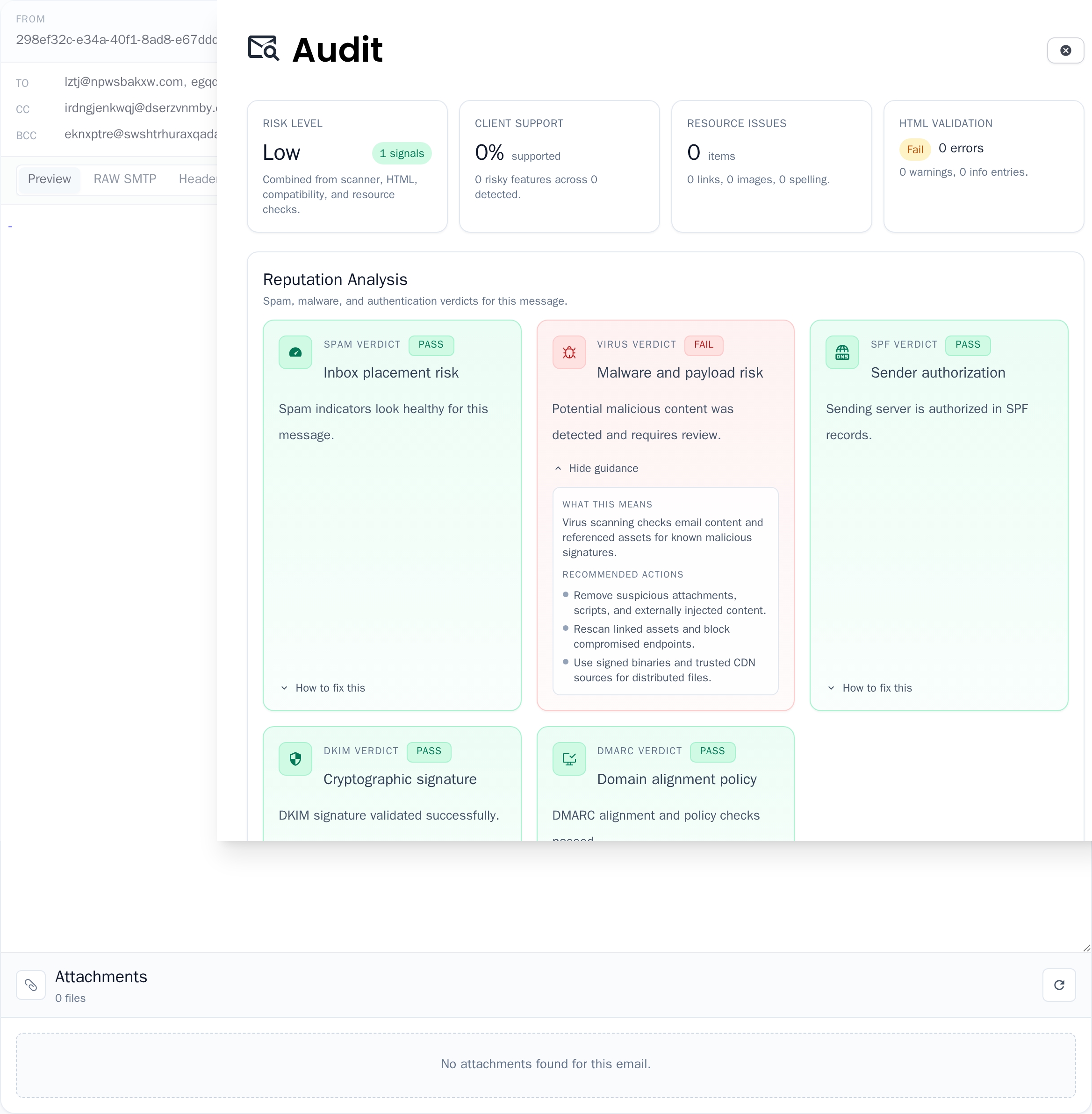Image resolution: width=1092 pixels, height=1114 pixels.
Task: Refresh the attachments list
Action: [1059, 985]
